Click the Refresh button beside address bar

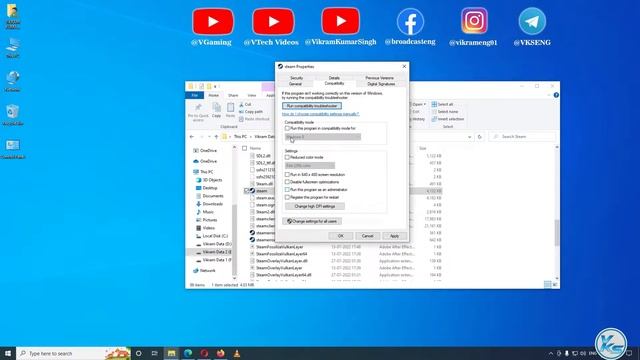pos(480,137)
